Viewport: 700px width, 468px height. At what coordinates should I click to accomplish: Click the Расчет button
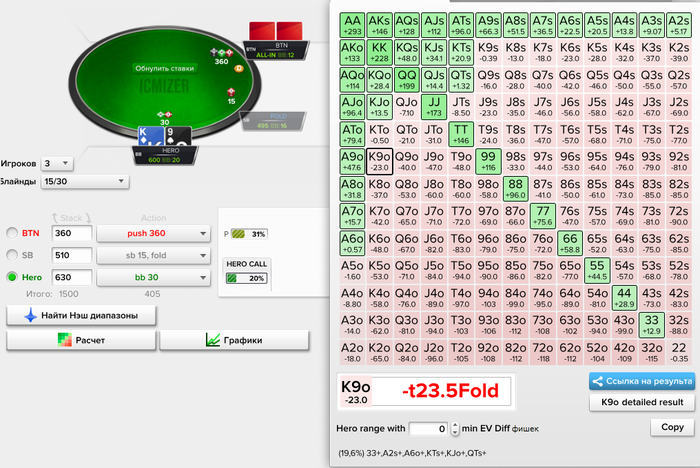81,340
